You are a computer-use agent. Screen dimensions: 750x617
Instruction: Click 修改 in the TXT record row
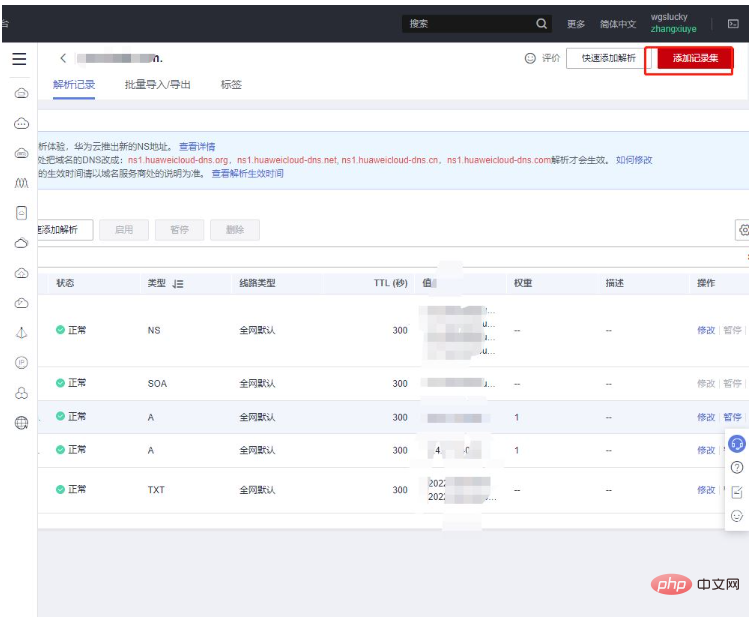point(706,490)
